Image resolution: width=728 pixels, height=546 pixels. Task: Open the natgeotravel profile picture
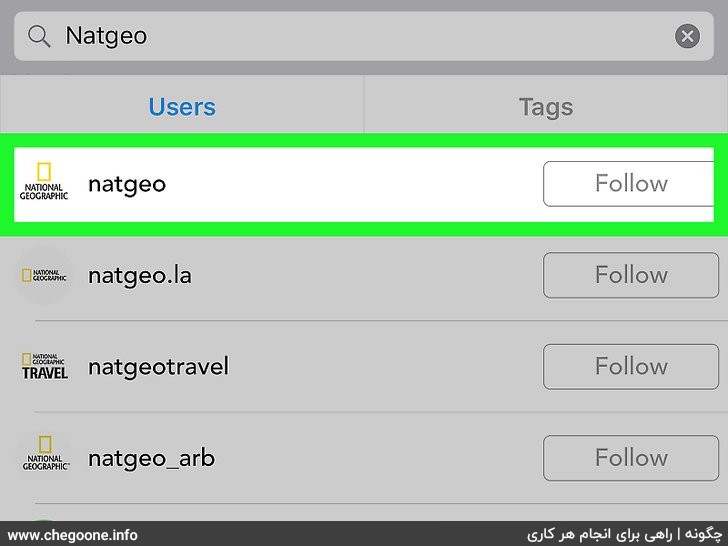(x=45, y=366)
